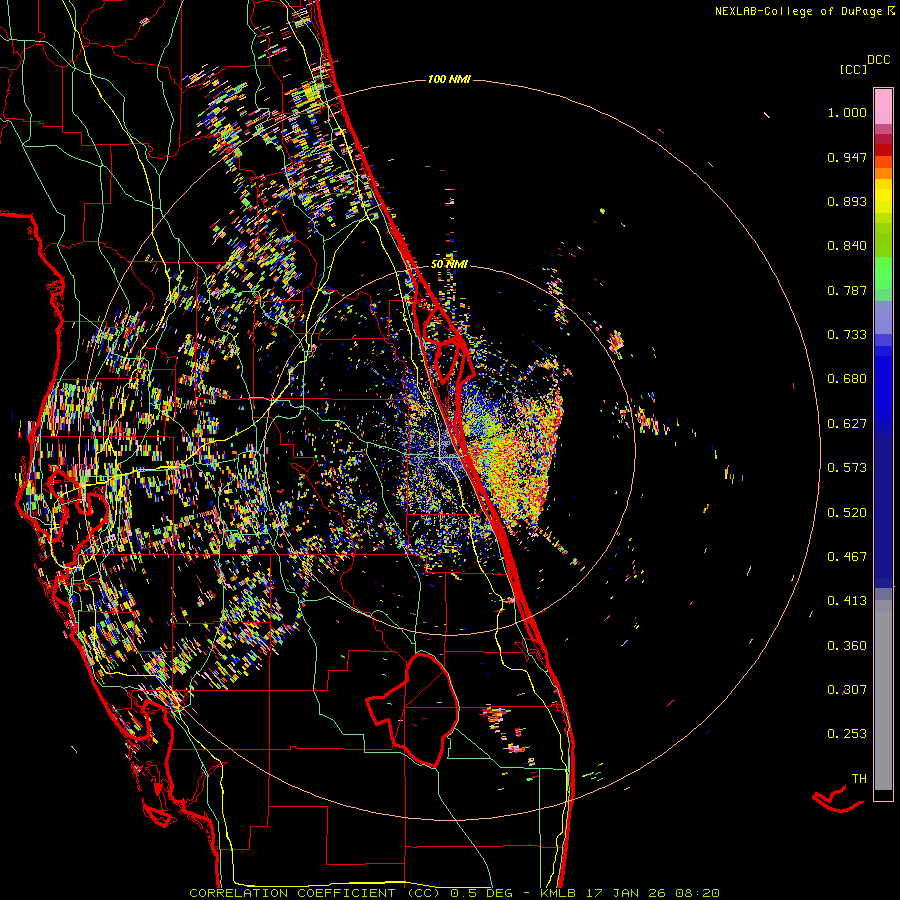900x900 pixels.
Task: Click the 0.947 scale value label
Action: coord(846,157)
